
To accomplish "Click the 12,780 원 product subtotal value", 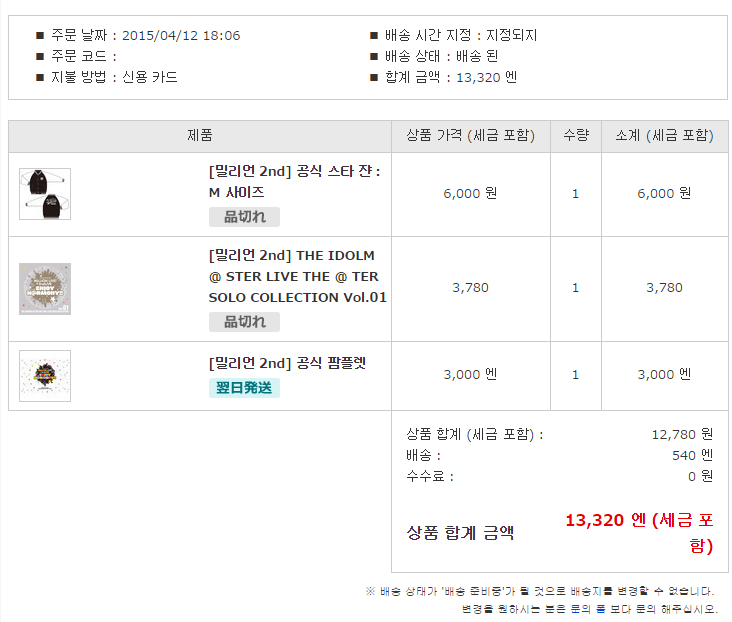I will (682, 435).
